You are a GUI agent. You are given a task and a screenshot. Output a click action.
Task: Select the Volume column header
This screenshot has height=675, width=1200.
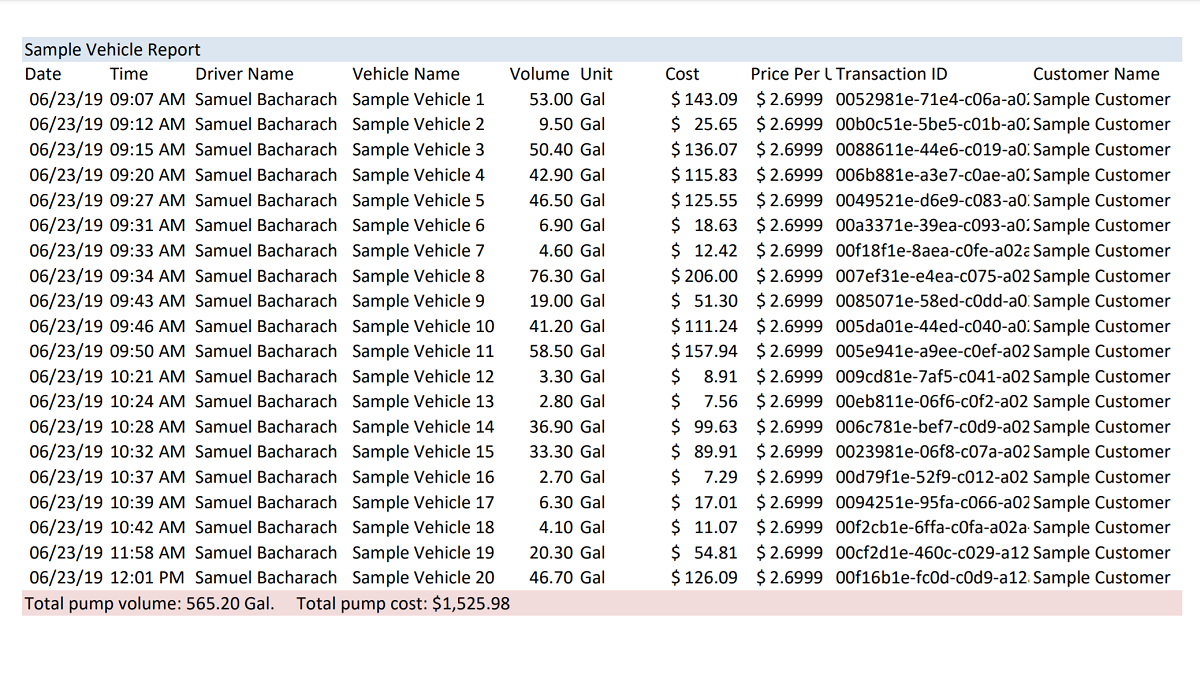click(x=539, y=74)
